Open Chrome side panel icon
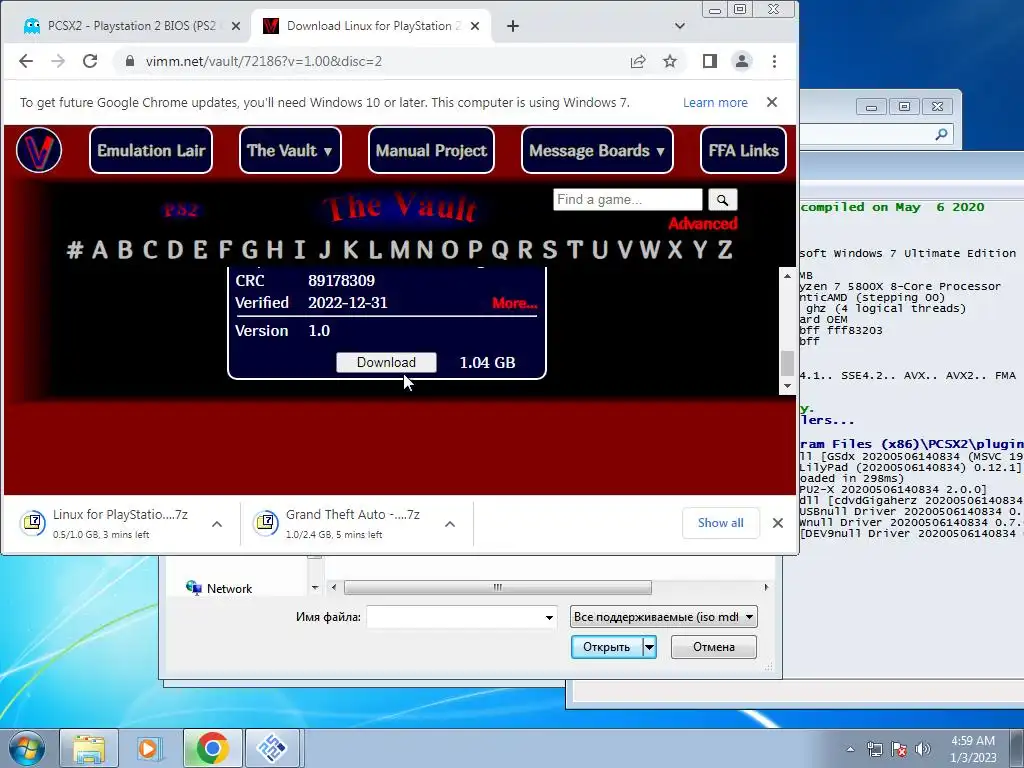The width and height of the screenshot is (1024, 768). pos(710,61)
